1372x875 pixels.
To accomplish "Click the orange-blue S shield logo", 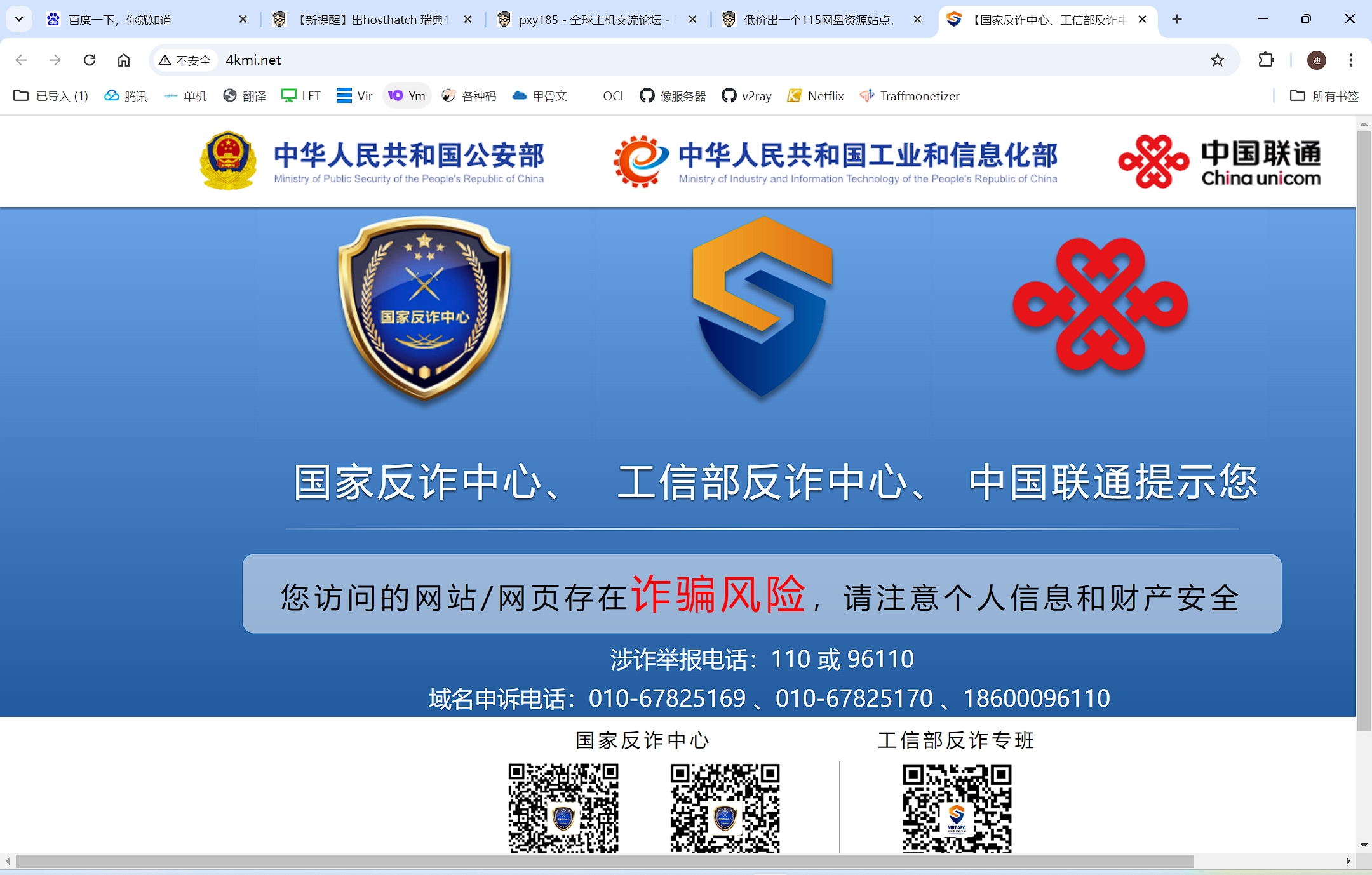I will tap(762, 307).
